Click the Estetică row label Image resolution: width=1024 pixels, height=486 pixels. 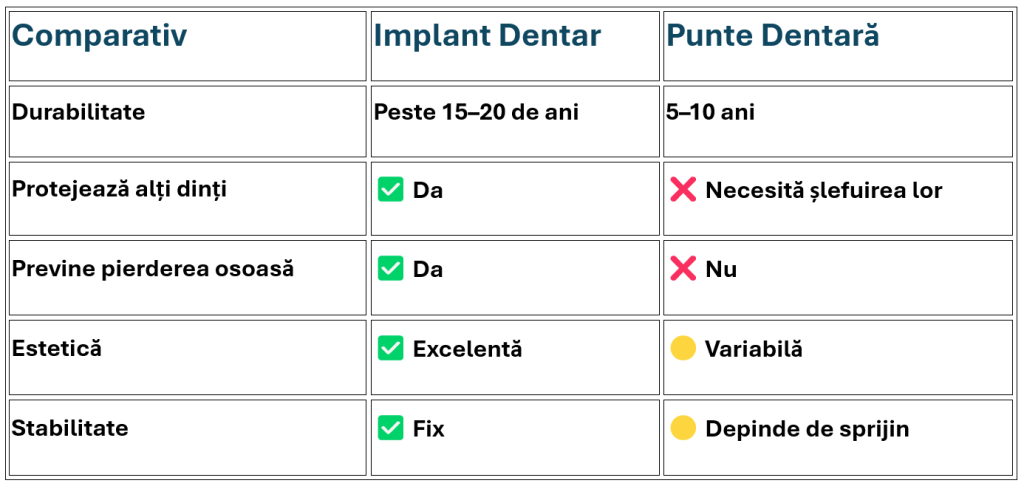[x=57, y=348]
